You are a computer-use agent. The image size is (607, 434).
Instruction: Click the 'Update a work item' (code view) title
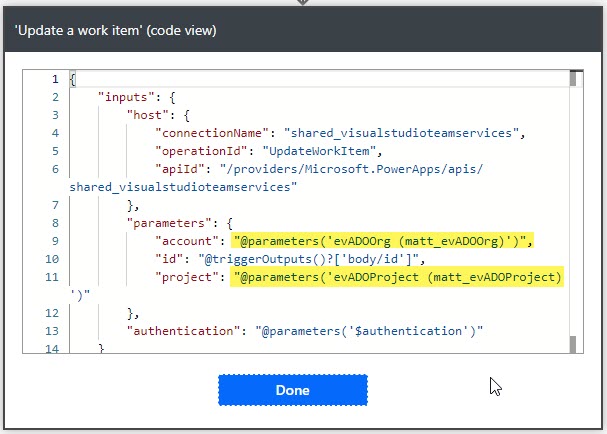coord(115,30)
